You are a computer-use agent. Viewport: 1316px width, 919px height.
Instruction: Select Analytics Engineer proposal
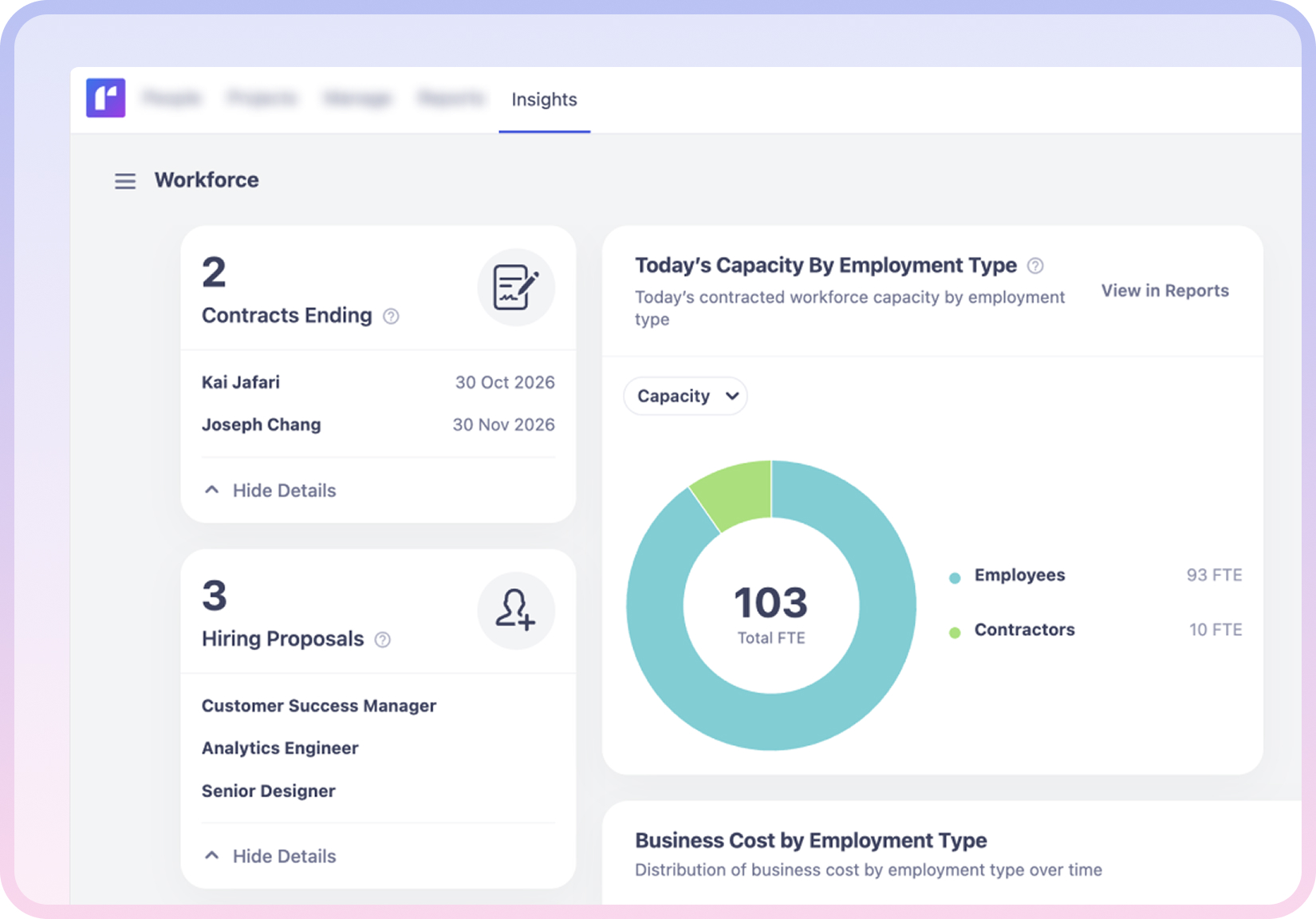280,748
